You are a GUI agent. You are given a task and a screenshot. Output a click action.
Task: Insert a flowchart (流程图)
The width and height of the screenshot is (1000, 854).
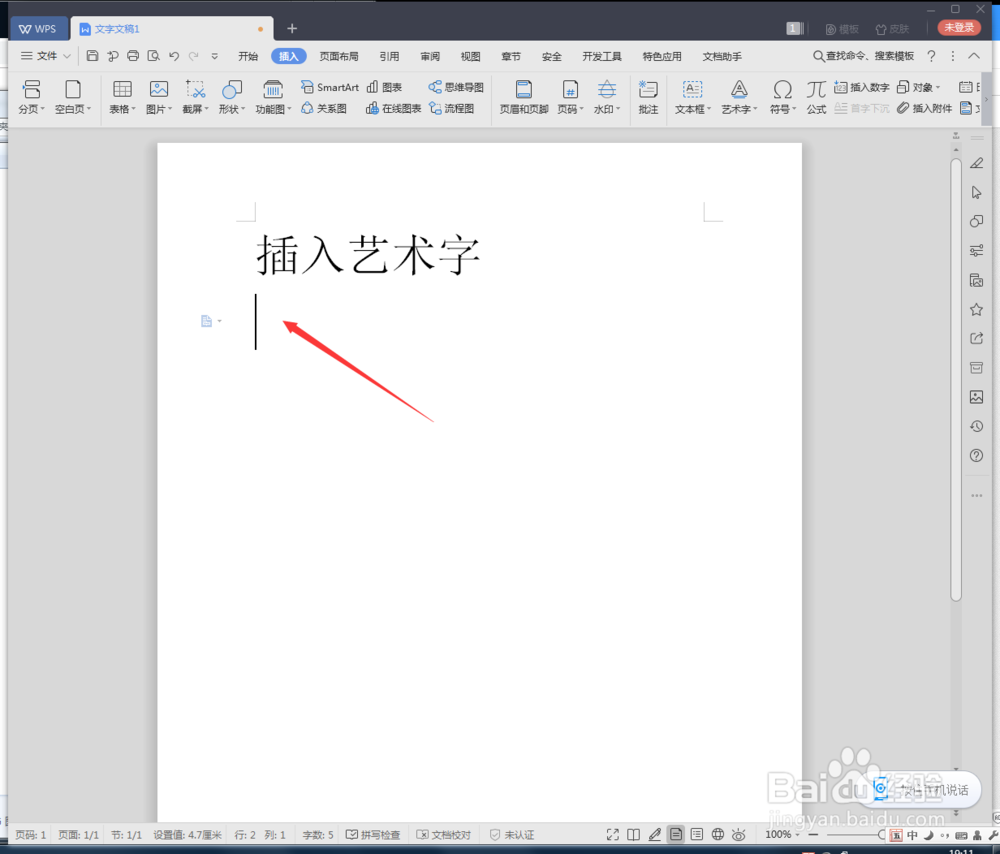pyautogui.click(x=452, y=108)
